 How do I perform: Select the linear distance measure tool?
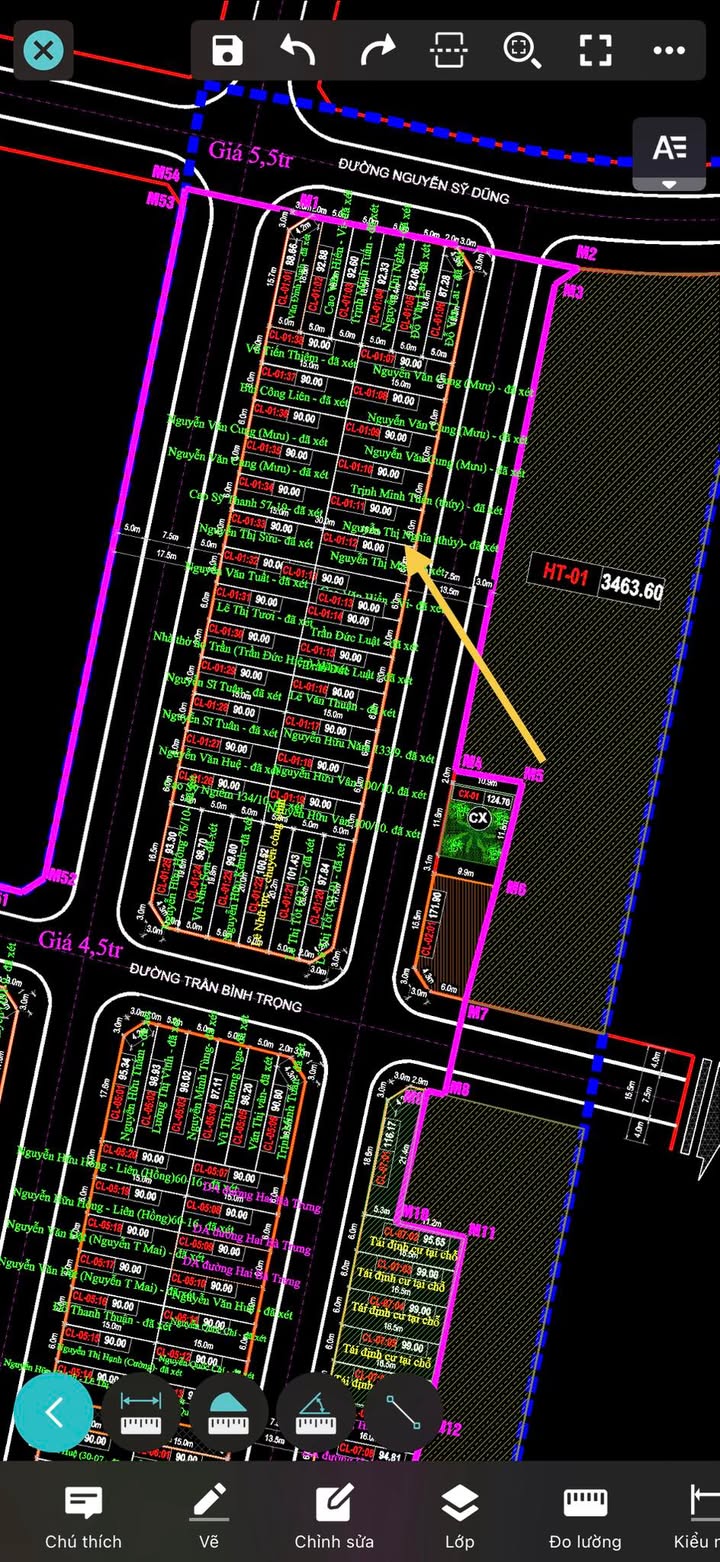tap(141, 1413)
